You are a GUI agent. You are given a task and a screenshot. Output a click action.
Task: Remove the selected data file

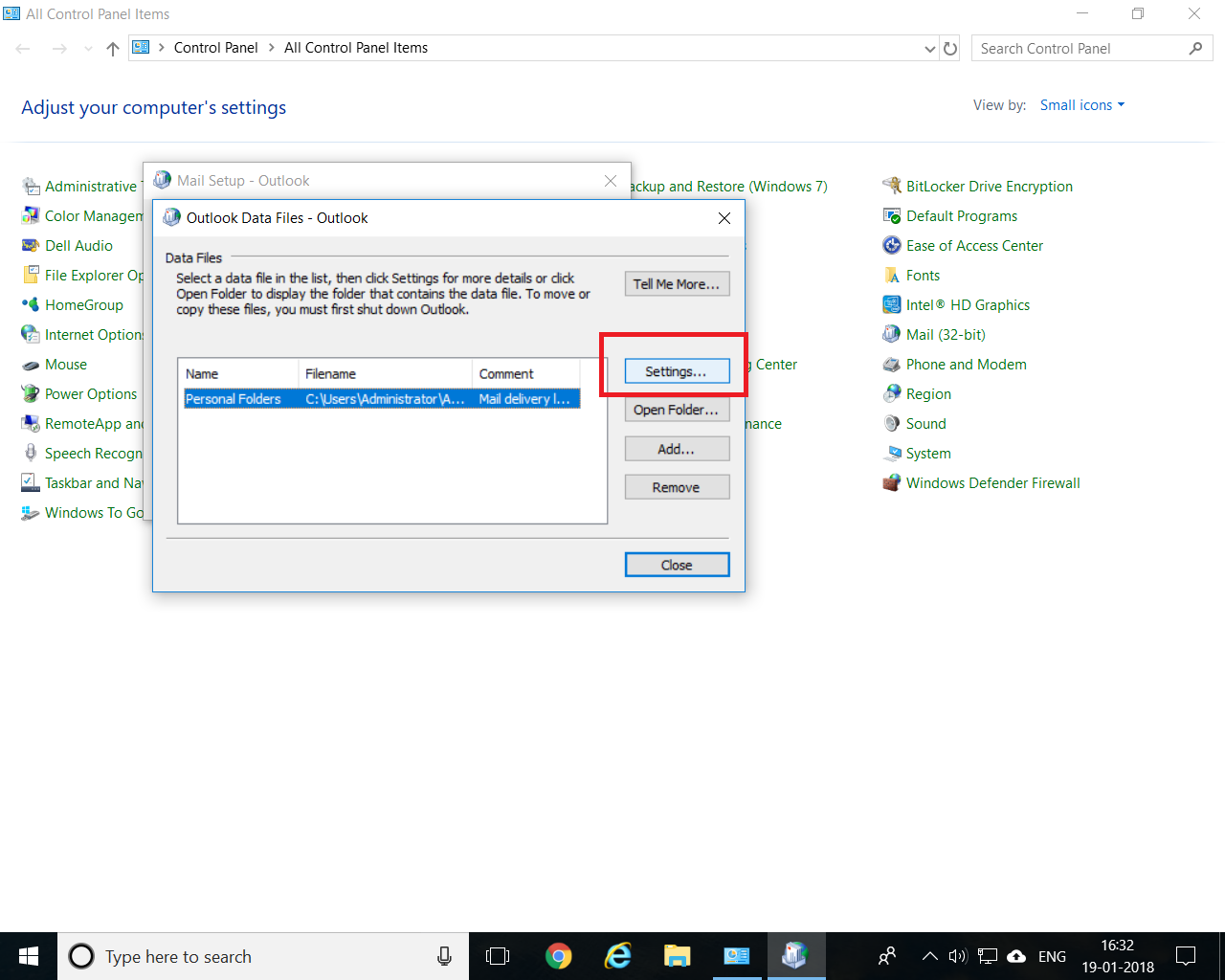677,487
